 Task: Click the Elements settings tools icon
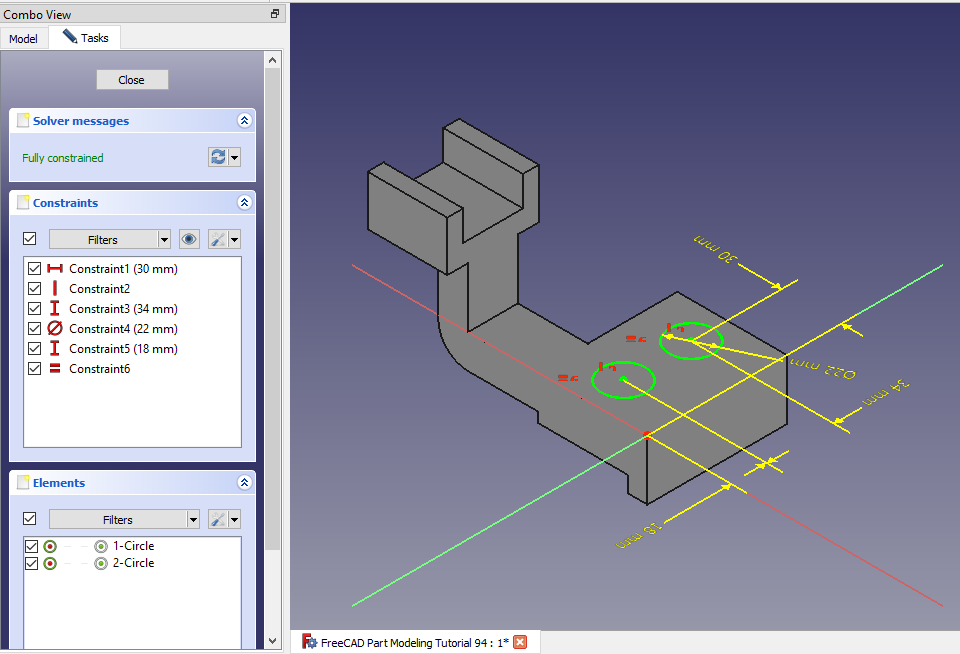pyautogui.click(x=217, y=519)
